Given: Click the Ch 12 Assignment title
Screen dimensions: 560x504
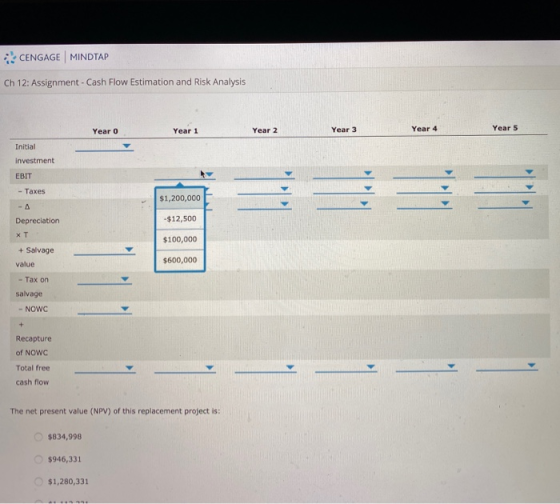Looking at the screenshot, I should pyautogui.click(x=125, y=83).
